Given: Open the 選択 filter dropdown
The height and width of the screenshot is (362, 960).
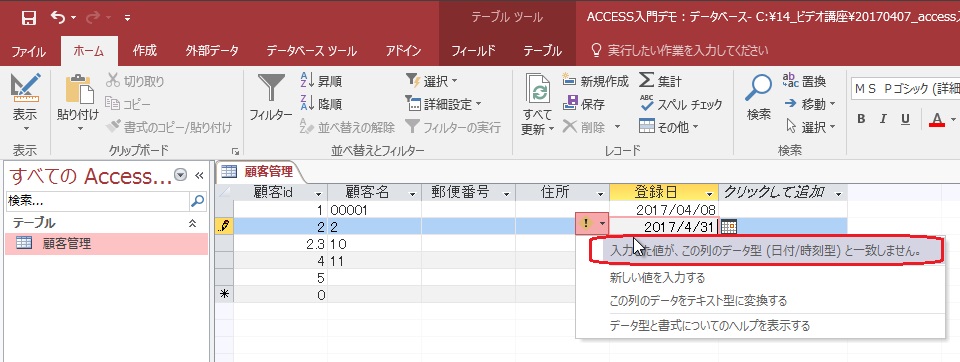Looking at the screenshot, I should (432, 81).
